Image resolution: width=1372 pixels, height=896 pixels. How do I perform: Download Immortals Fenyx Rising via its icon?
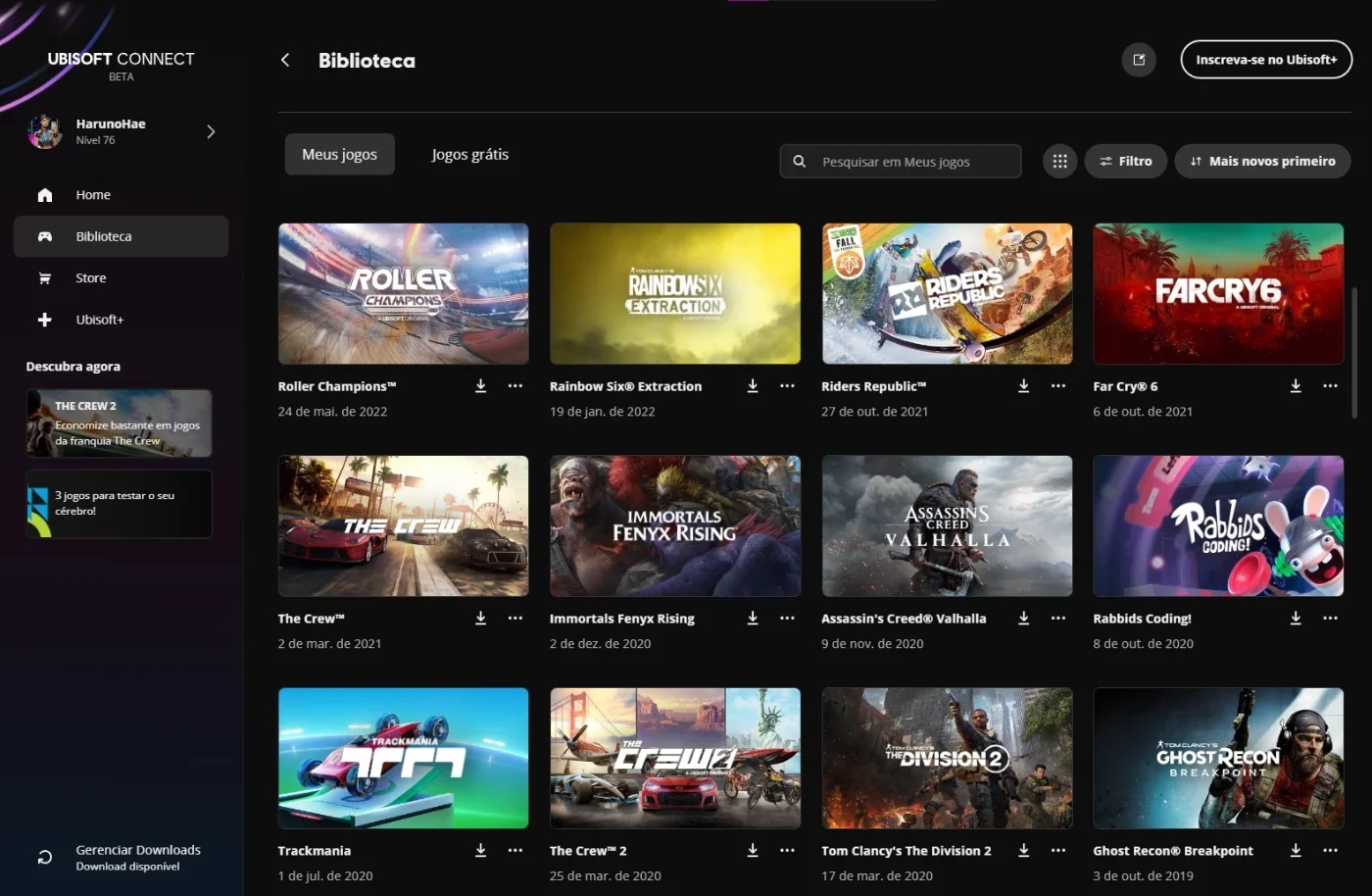[x=753, y=619]
